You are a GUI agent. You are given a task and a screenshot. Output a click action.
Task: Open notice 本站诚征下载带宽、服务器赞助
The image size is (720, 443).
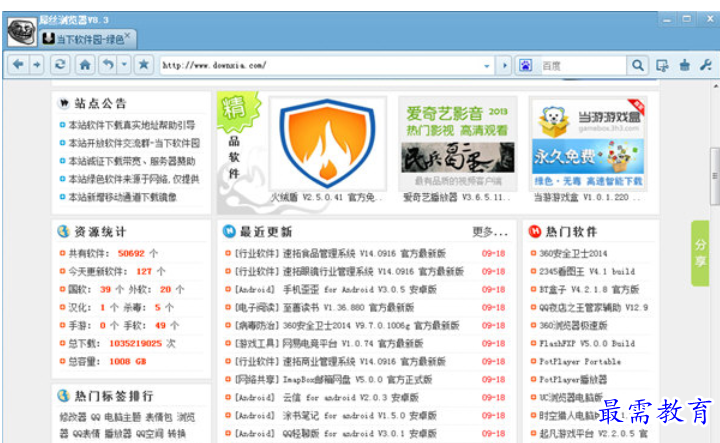coord(132,161)
